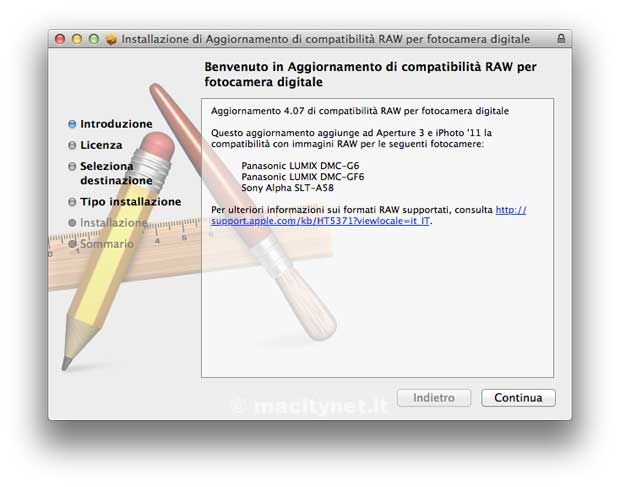Screen dimensions: 620x487
Task: Click the lock icon in title bar
Action: coord(561,38)
